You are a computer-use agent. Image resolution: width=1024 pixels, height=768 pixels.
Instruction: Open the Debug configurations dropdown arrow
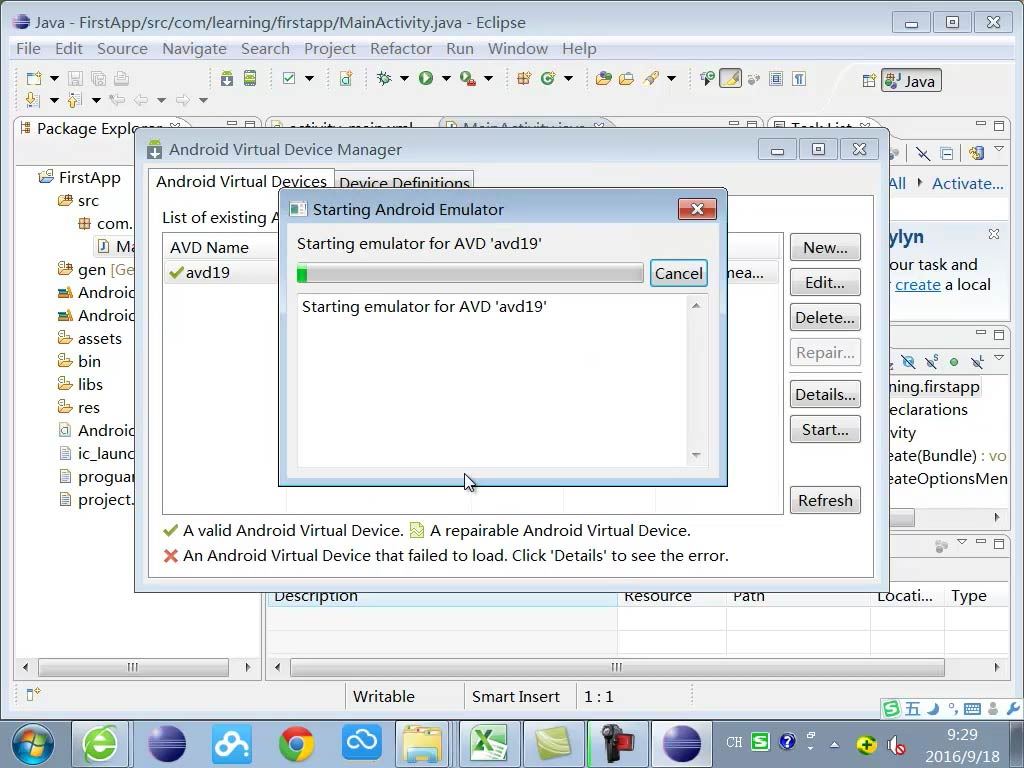(x=404, y=79)
